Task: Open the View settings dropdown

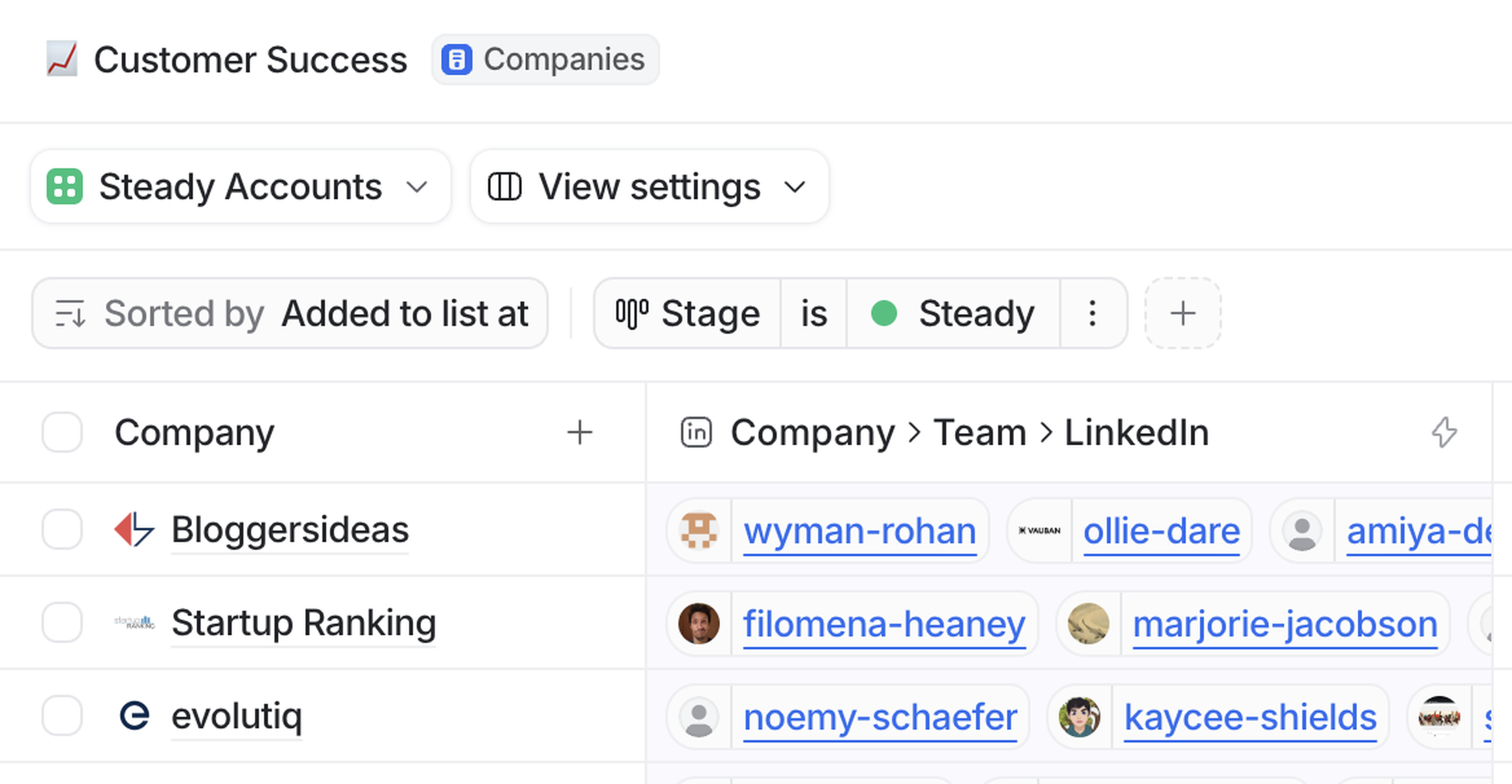Action: click(x=649, y=187)
